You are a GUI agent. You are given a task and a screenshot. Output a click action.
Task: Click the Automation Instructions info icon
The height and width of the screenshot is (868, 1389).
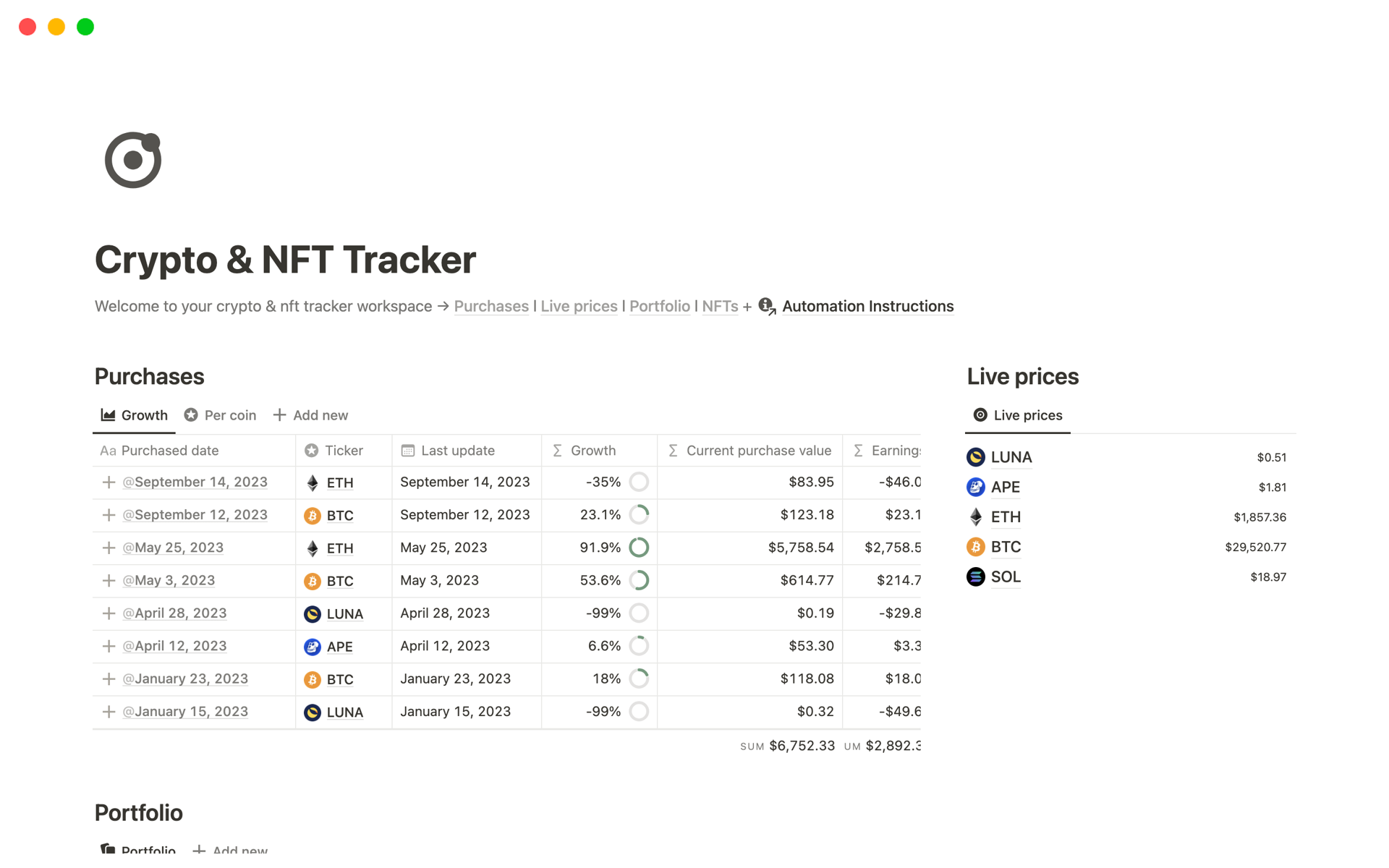click(x=767, y=307)
